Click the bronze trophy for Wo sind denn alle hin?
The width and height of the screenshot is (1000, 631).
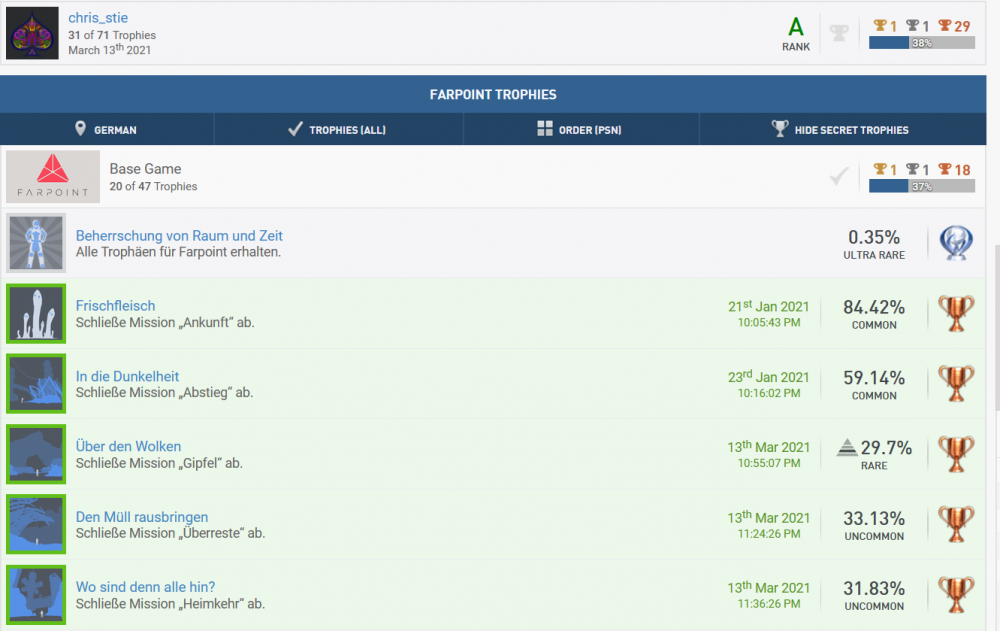[956, 594]
